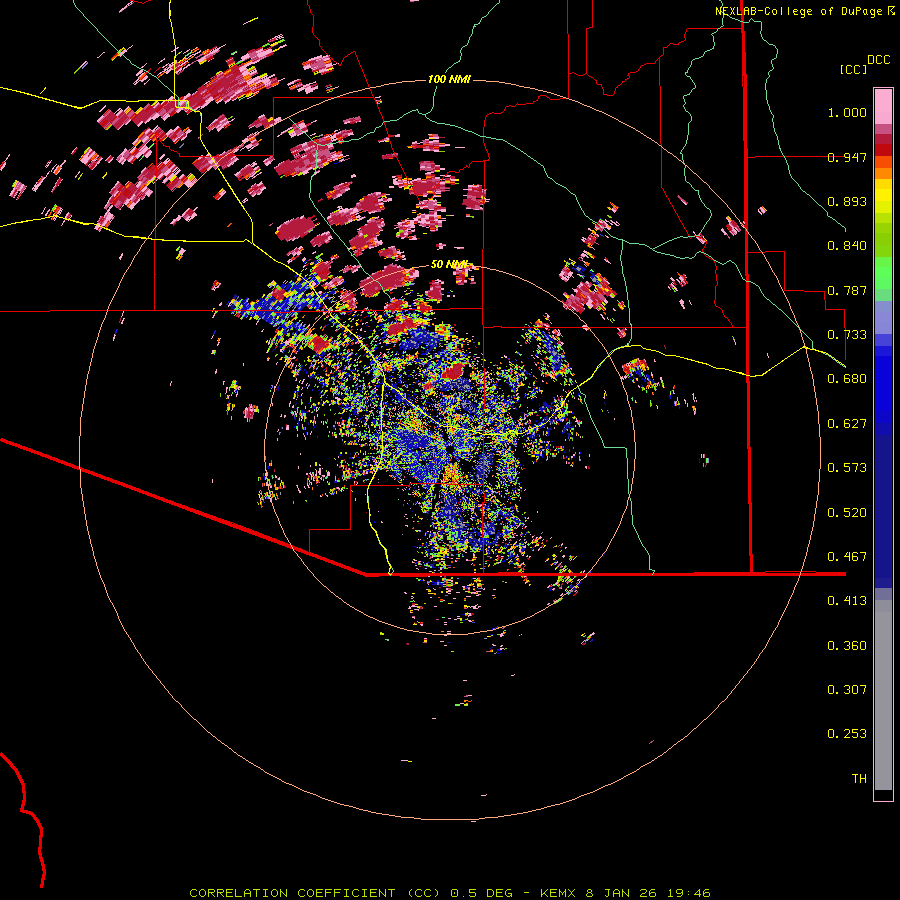Click the Correlation Coefficient KEMX caption
This screenshot has width=900, height=900.
tap(450, 893)
